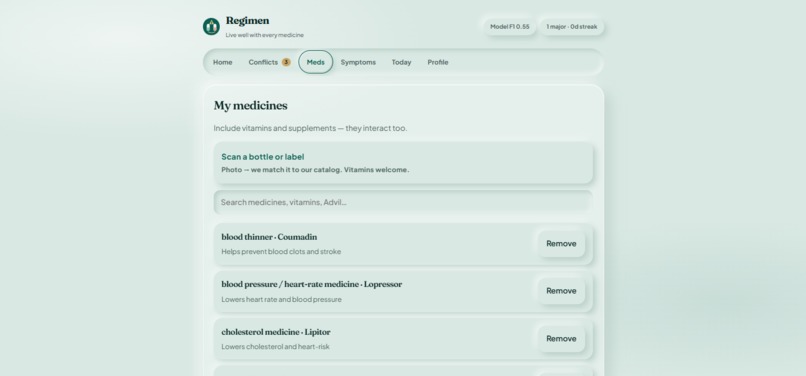Image resolution: width=806 pixels, height=376 pixels.
Task: Click 'Helps prevent blood clots and stroke' text
Action: coord(281,252)
